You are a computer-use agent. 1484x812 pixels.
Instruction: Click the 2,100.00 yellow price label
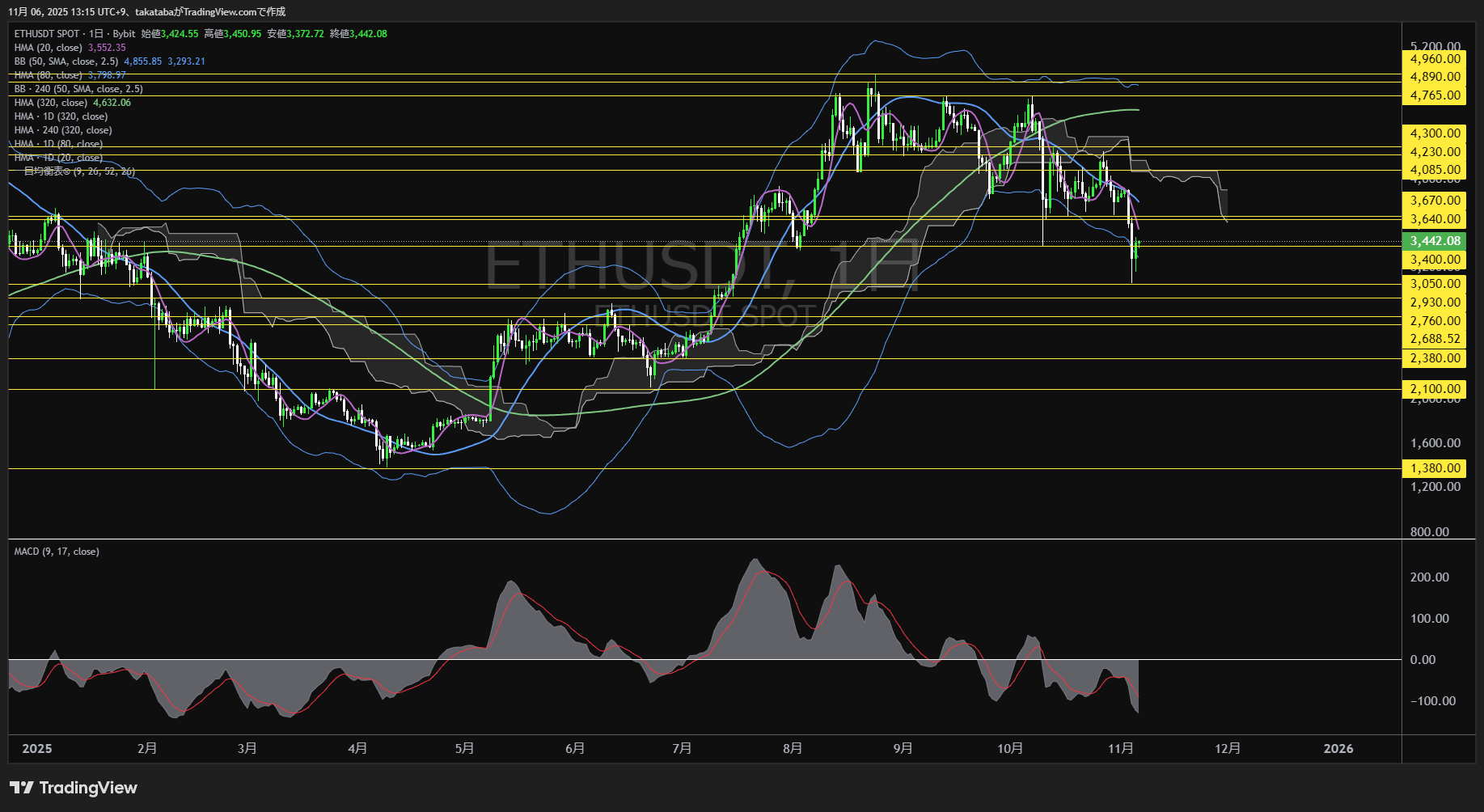click(1435, 389)
